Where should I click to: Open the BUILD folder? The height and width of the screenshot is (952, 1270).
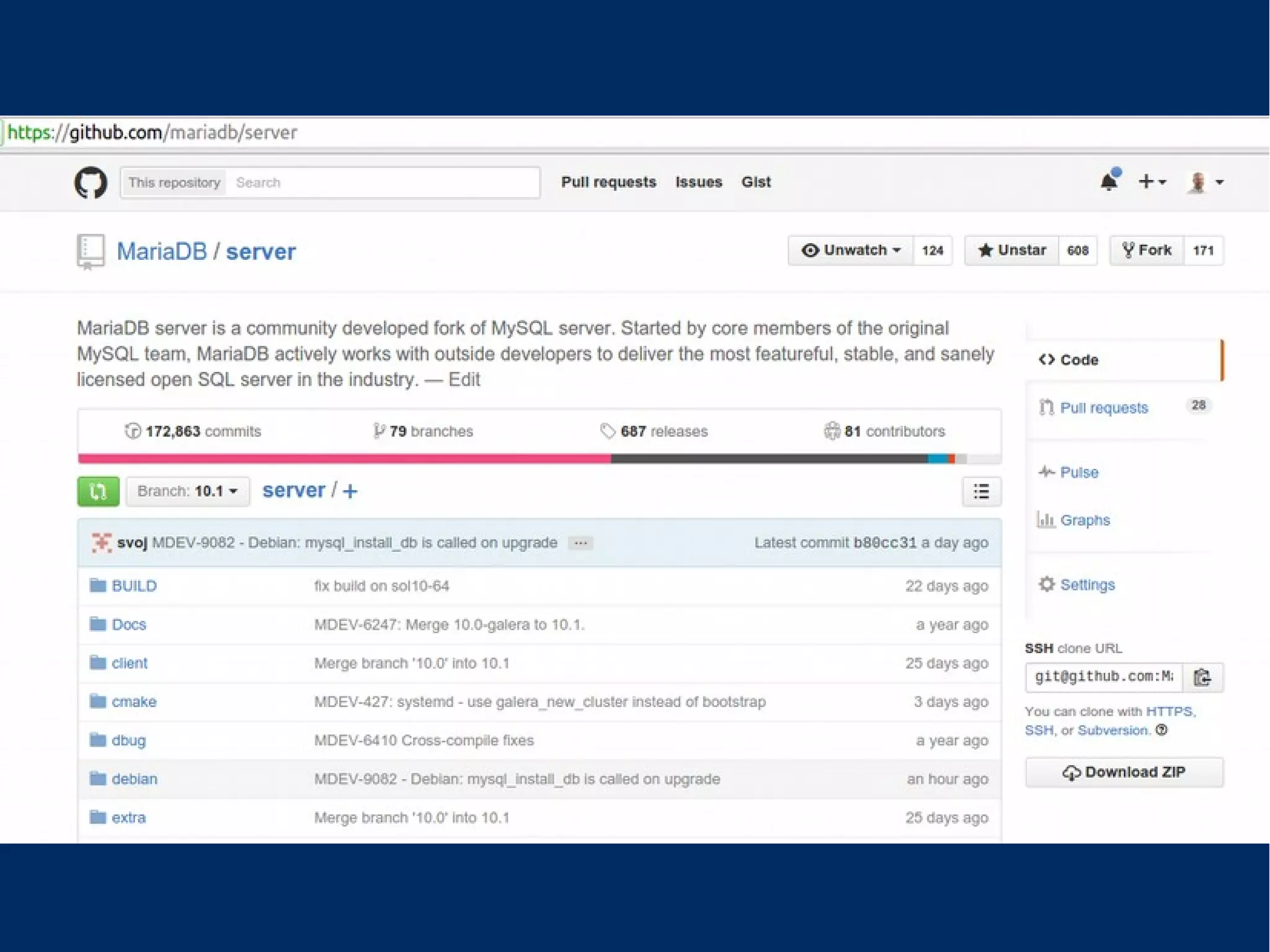point(134,586)
